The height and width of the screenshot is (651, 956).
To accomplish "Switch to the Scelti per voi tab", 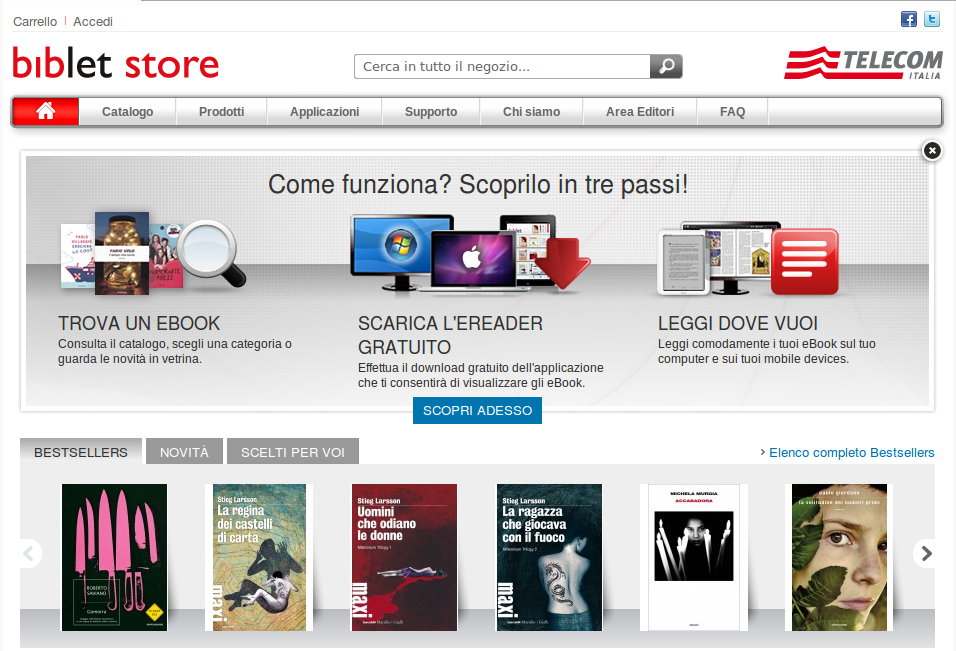I will click(292, 452).
